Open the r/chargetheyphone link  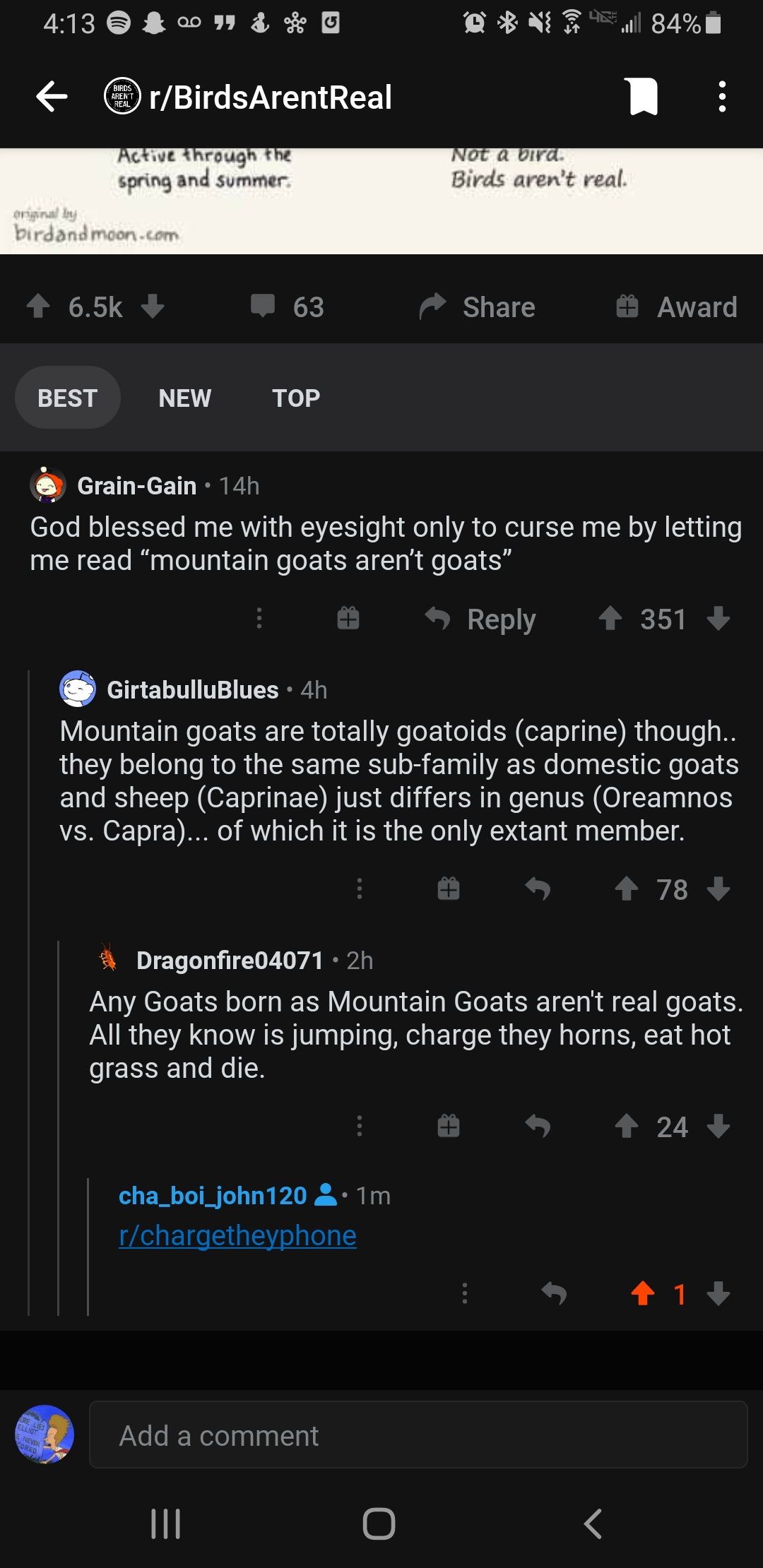pyautogui.click(x=237, y=1235)
